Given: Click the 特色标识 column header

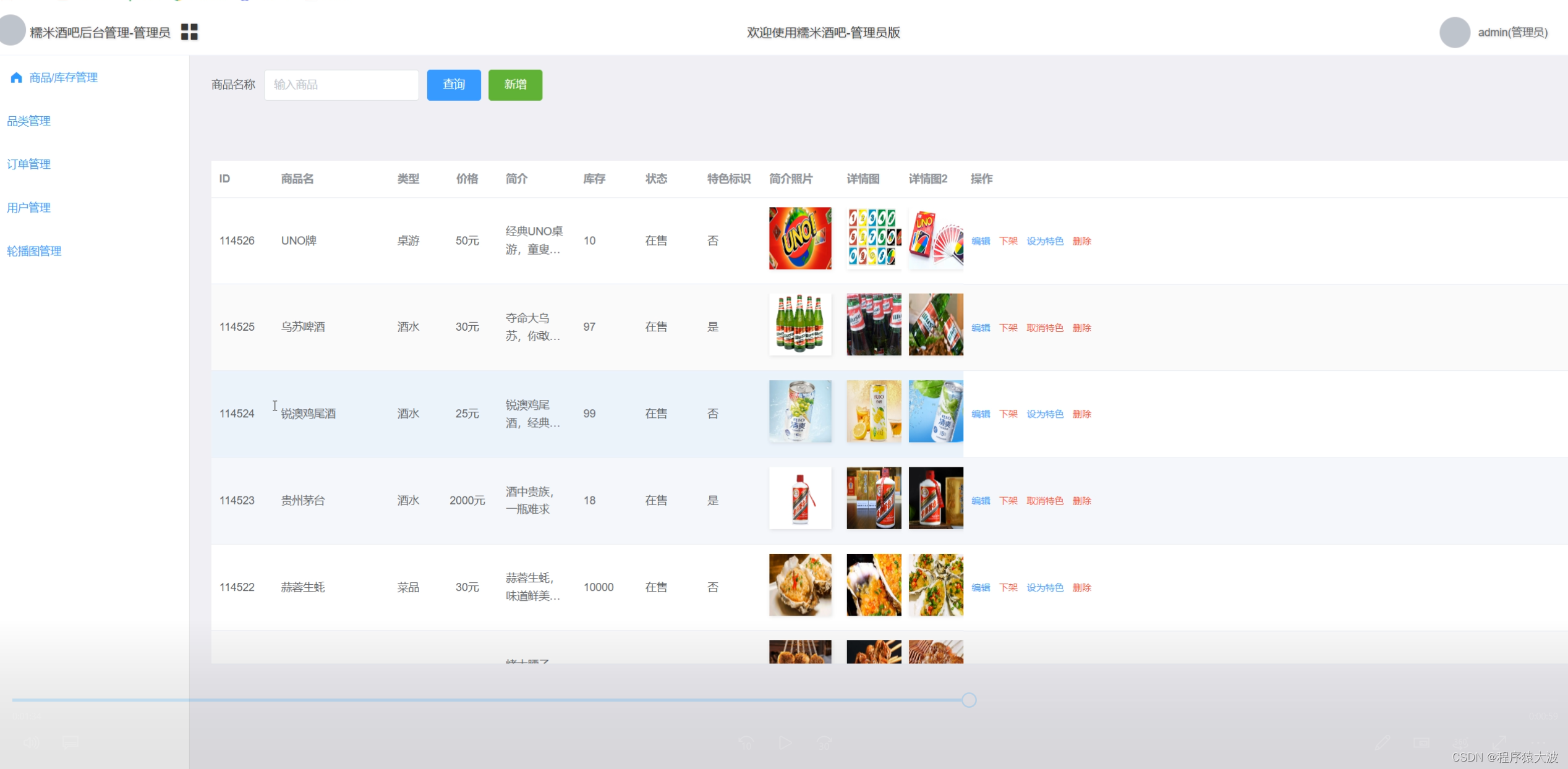Looking at the screenshot, I should [x=729, y=179].
